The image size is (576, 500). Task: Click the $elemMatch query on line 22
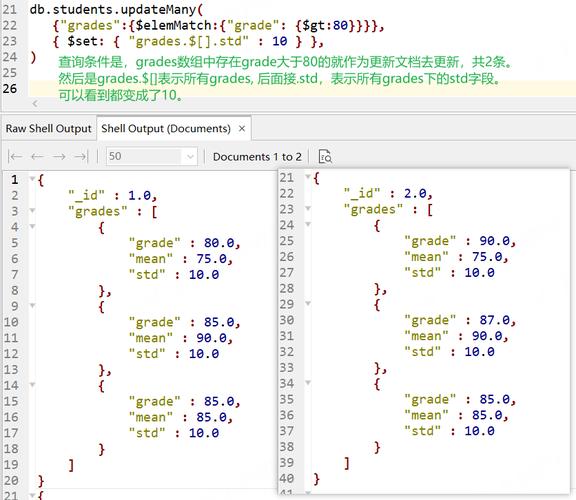pos(218,25)
